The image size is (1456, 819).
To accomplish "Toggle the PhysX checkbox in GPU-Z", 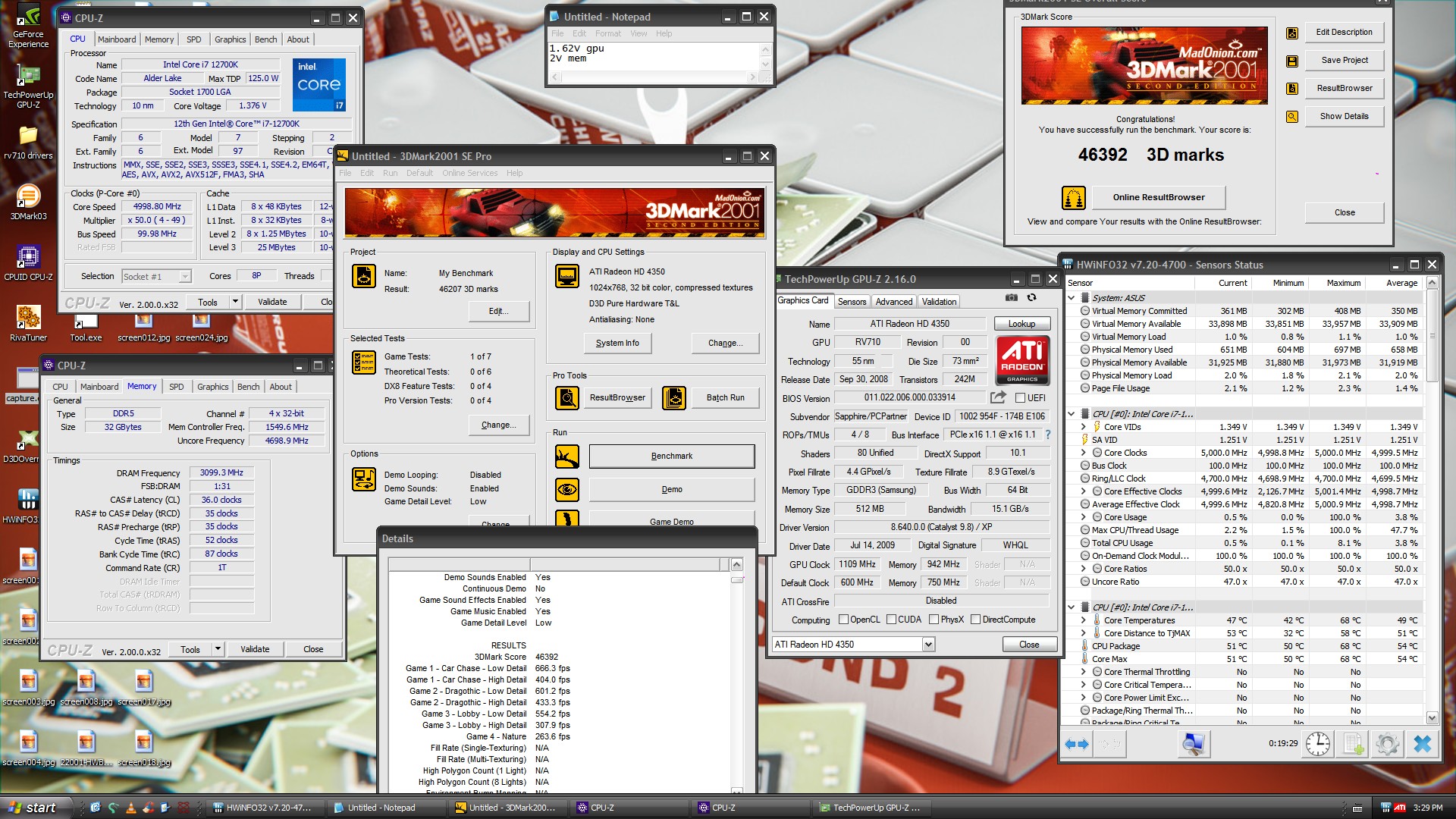I will (x=934, y=620).
